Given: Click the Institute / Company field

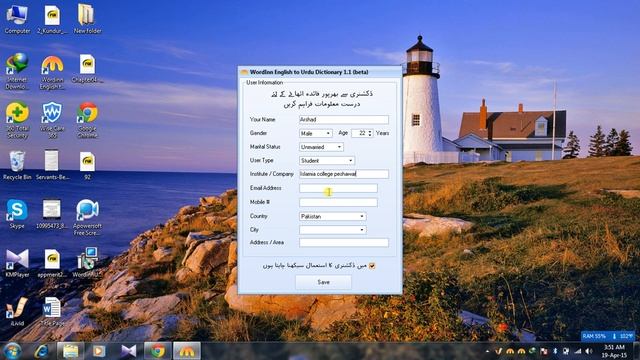Looking at the screenshot, I should [344, 174].
